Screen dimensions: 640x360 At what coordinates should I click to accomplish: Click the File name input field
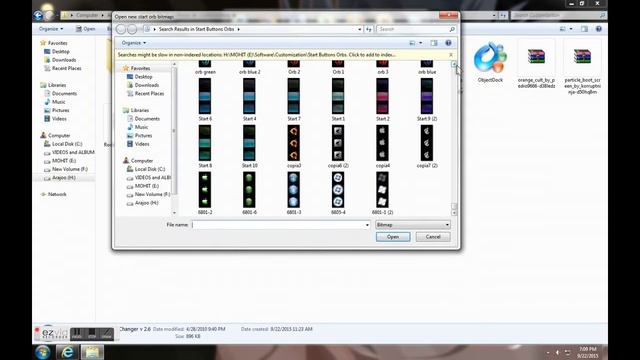click(x=278, y=225)
